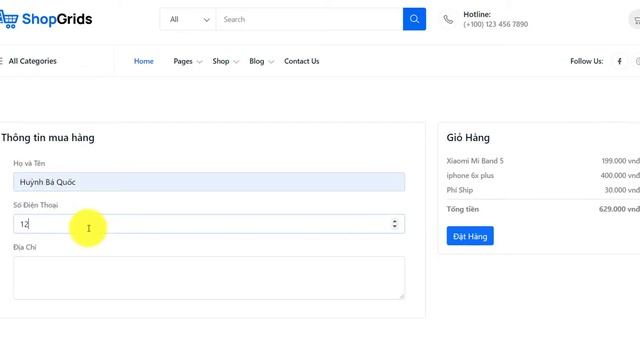Click the phone hotline icon
Viewport: 640px width, 360px height.
point(448,20)
